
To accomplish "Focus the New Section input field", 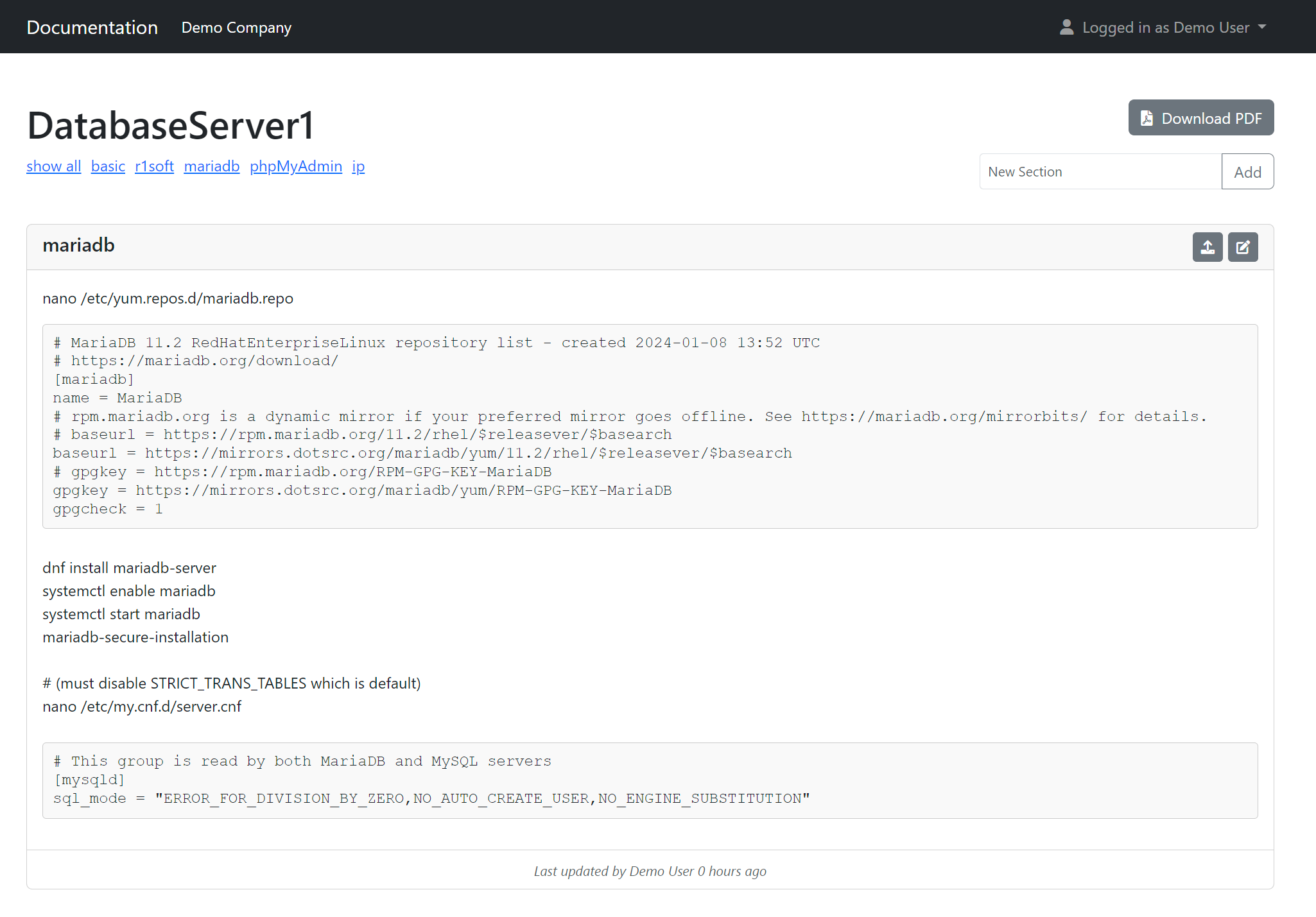I will [1100, 171].
